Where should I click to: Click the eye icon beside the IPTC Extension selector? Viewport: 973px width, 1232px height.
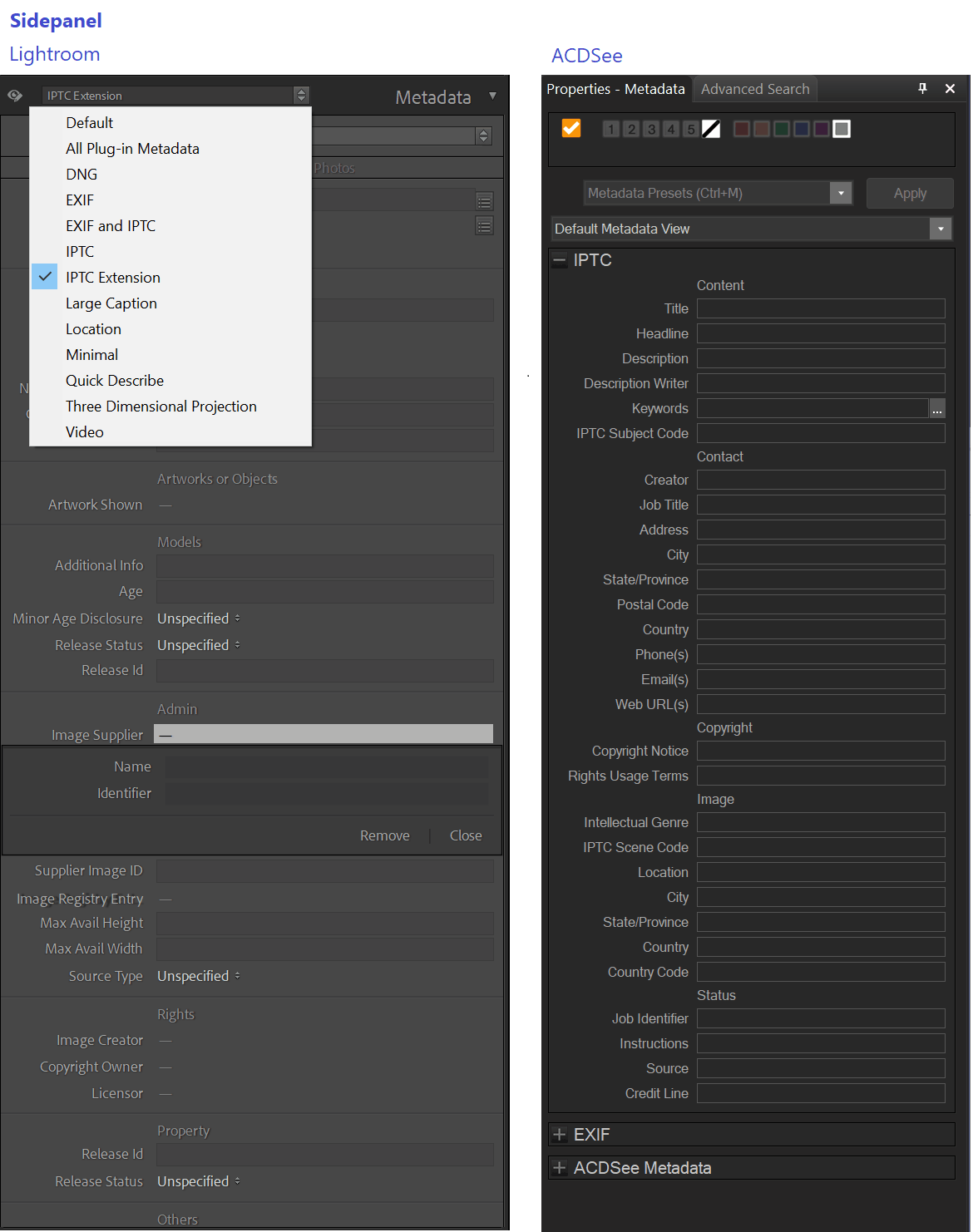[x=15, y=96]
